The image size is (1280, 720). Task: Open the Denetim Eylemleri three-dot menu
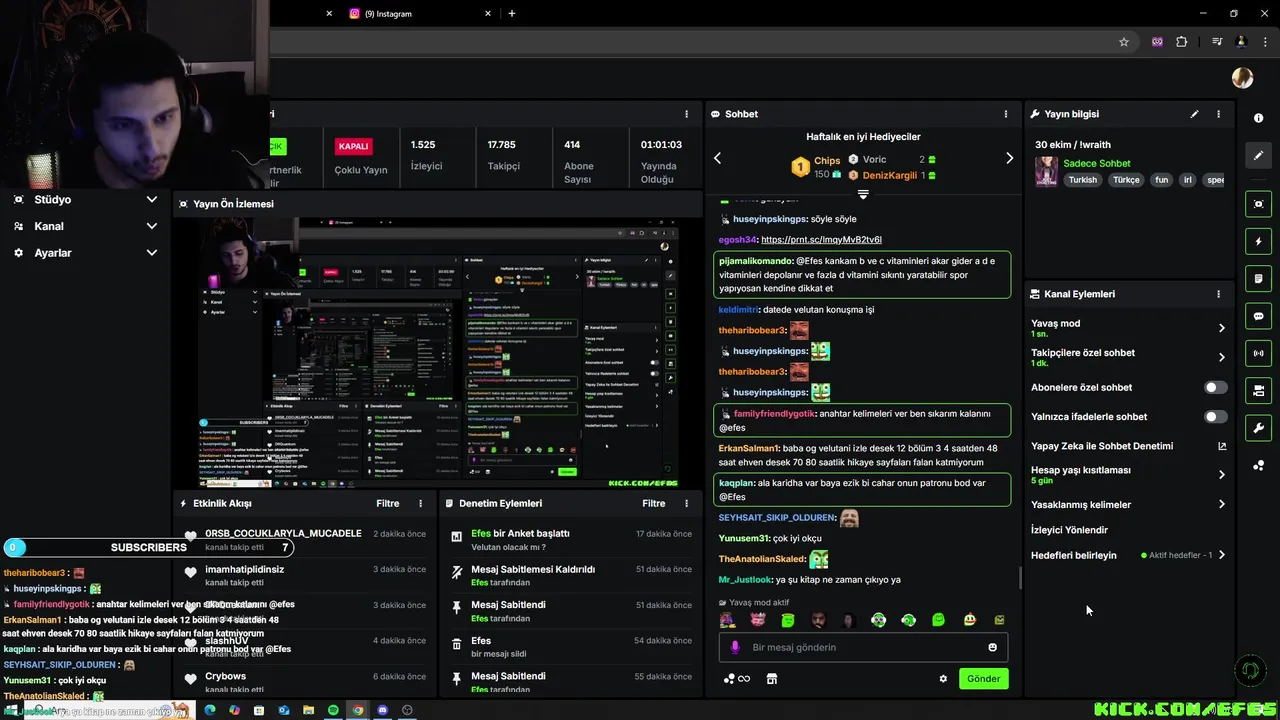click(686, 504)
